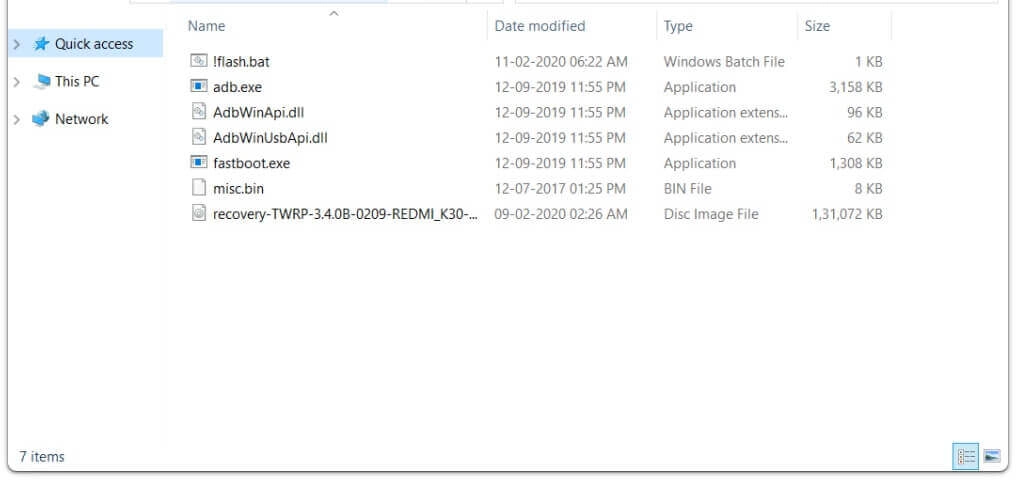Image resolution: width=1016 pixels, height=480 pixels.
Task: Click the AdbWinApi.dll file icon
Action: 198,112
